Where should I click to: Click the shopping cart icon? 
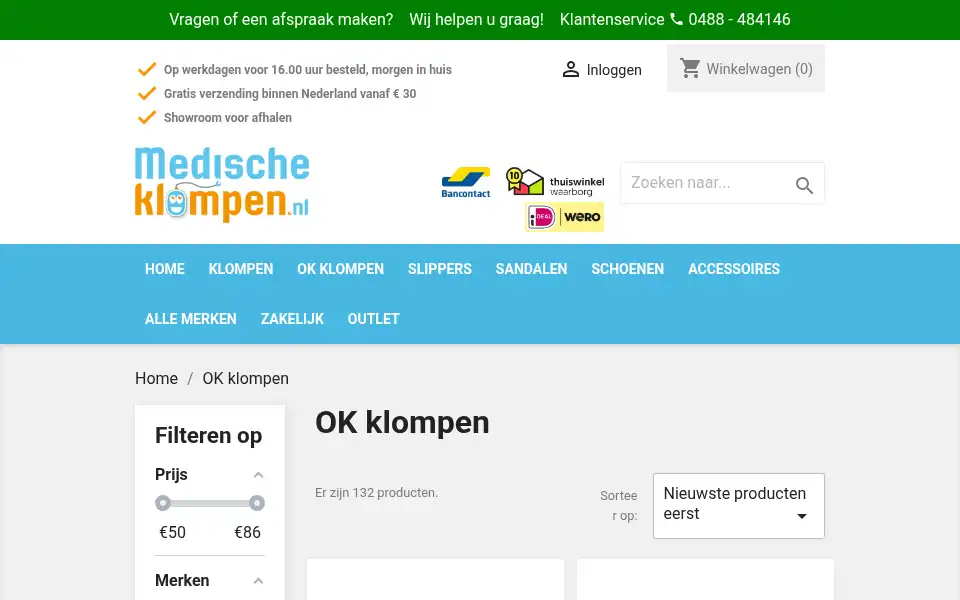click(690, 68)
